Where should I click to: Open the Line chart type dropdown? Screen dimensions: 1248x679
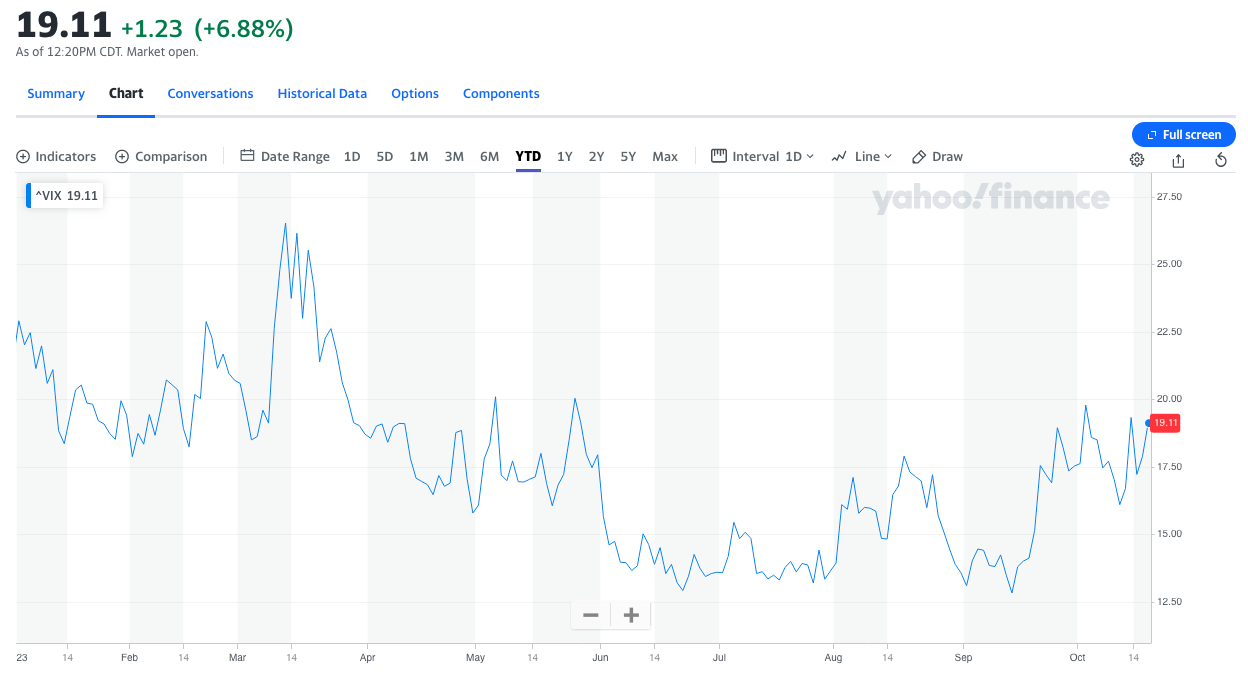[861, 156]
